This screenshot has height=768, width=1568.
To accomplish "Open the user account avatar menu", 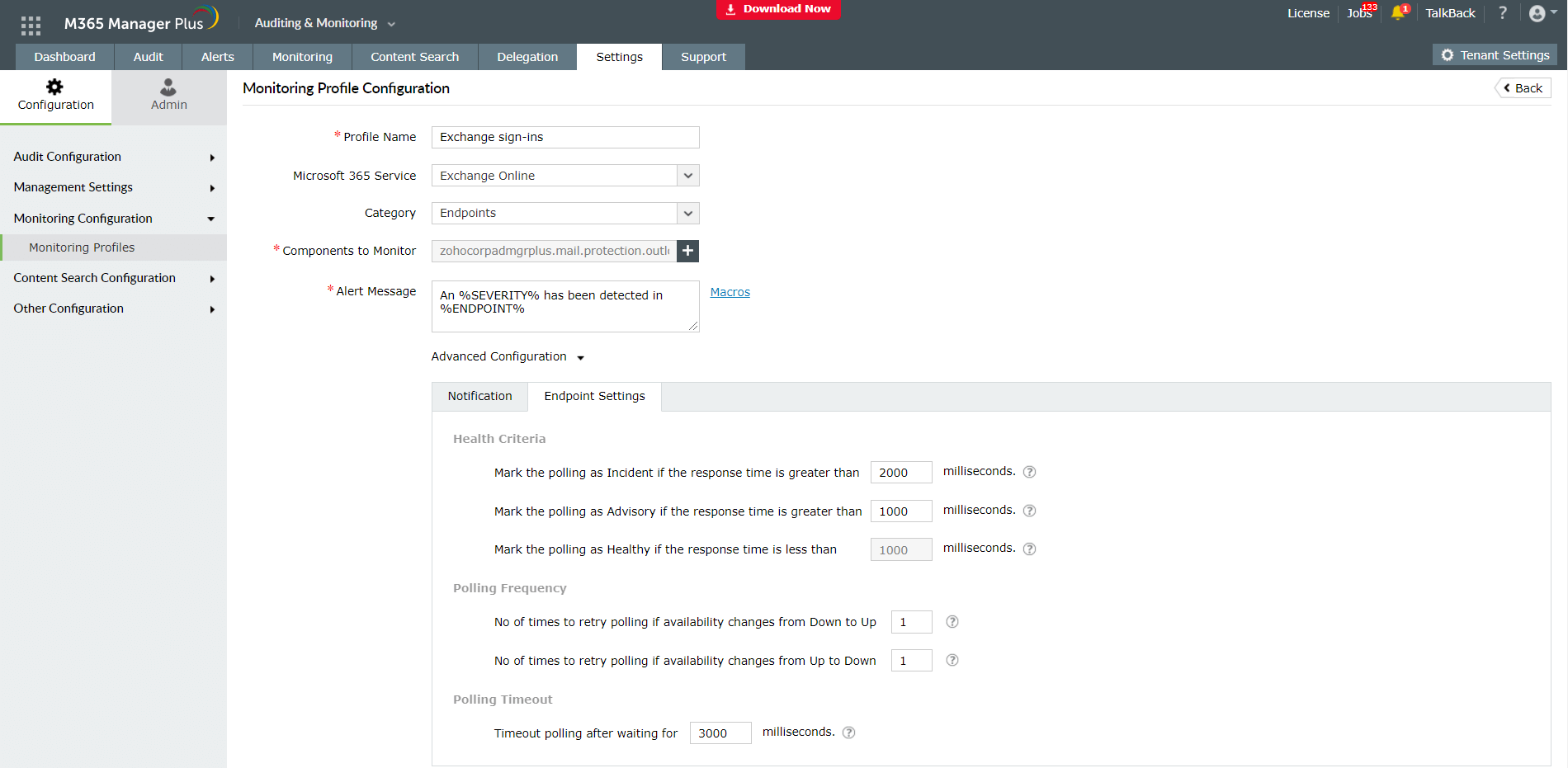I will point(1542,13).
